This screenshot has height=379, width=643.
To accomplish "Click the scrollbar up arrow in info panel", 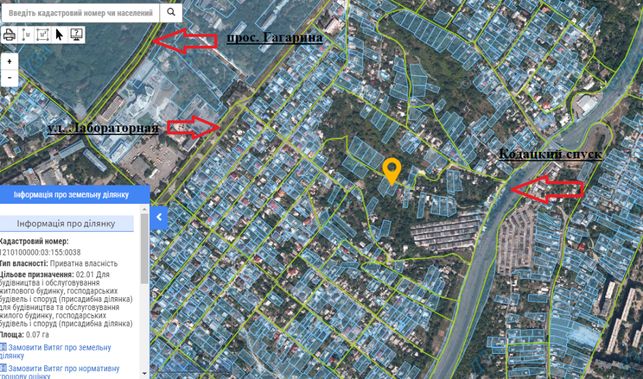I will (144, 208).
